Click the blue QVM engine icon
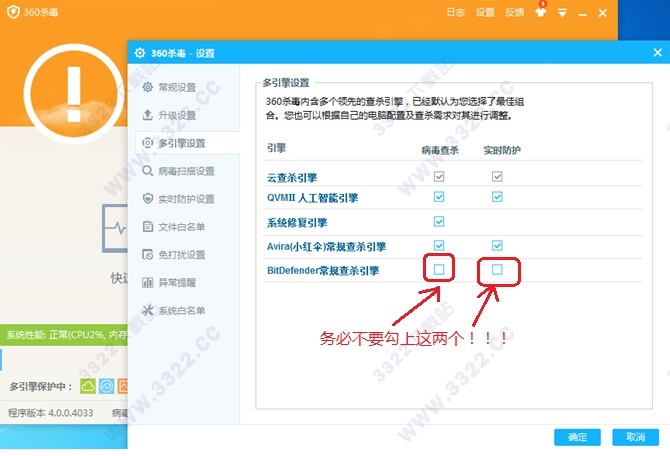Image resolution: width=670 pixels, height=456 pixels. (x=106, y=386)
